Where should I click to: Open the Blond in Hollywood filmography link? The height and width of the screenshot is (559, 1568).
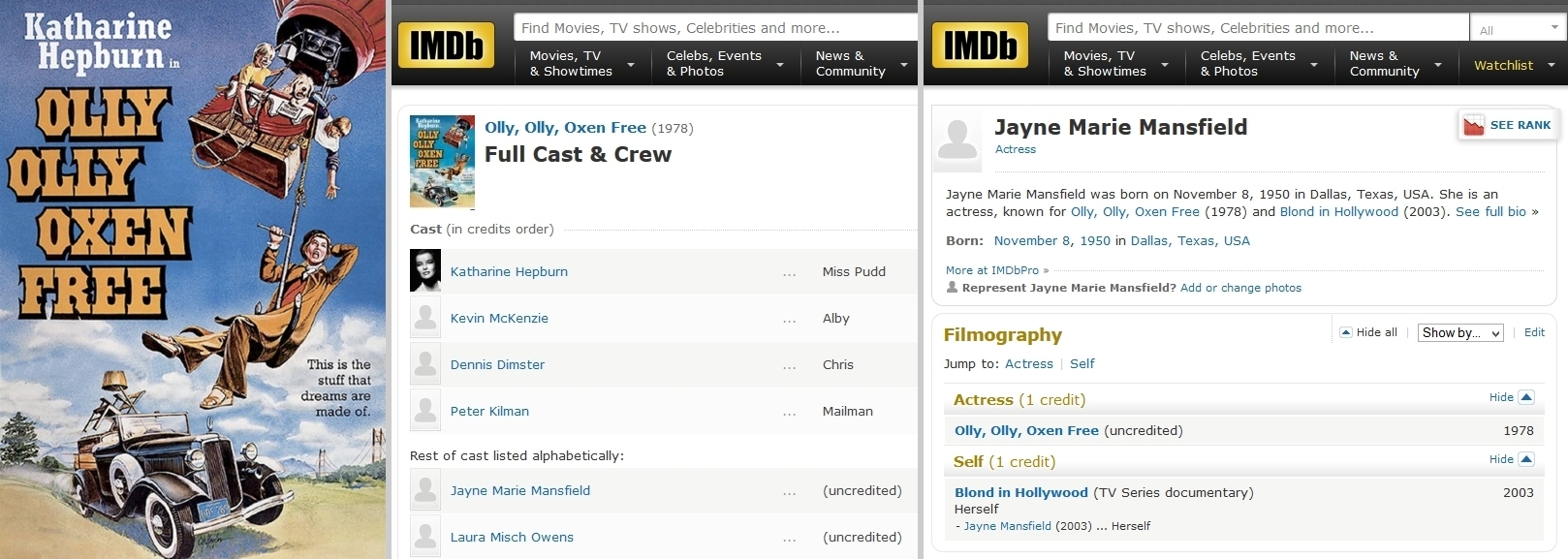(1020, 492)
